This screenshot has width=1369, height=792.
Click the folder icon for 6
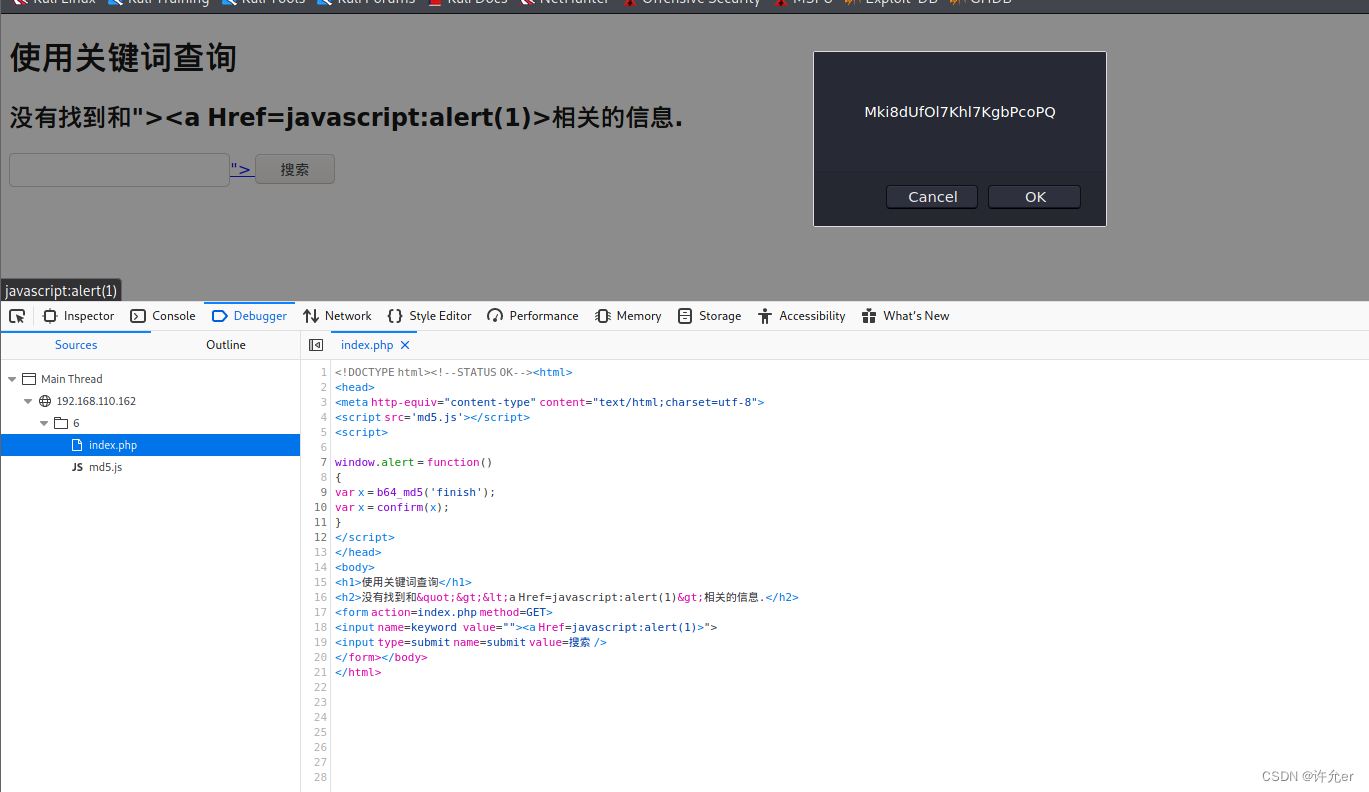(x=61, y=423)
